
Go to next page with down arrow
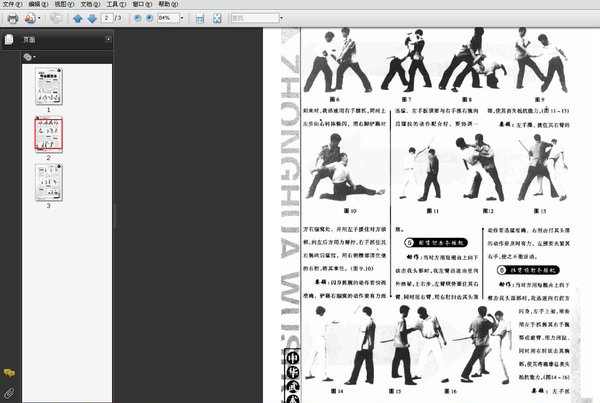(92, 18)
